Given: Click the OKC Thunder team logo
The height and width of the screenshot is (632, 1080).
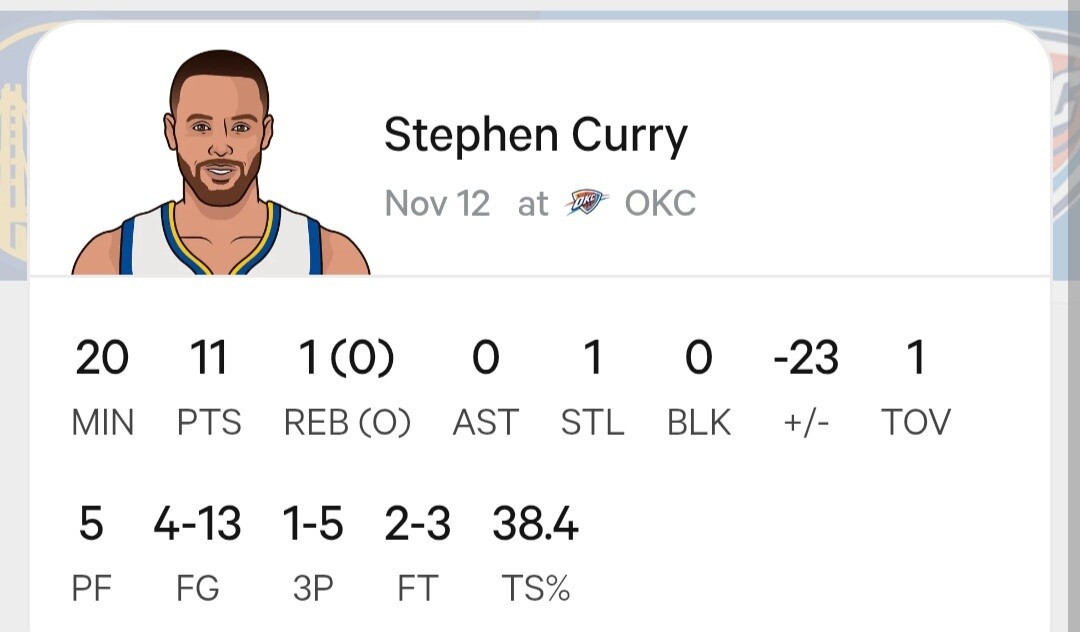Looking at the screenshot, I should tap(586, 203).
